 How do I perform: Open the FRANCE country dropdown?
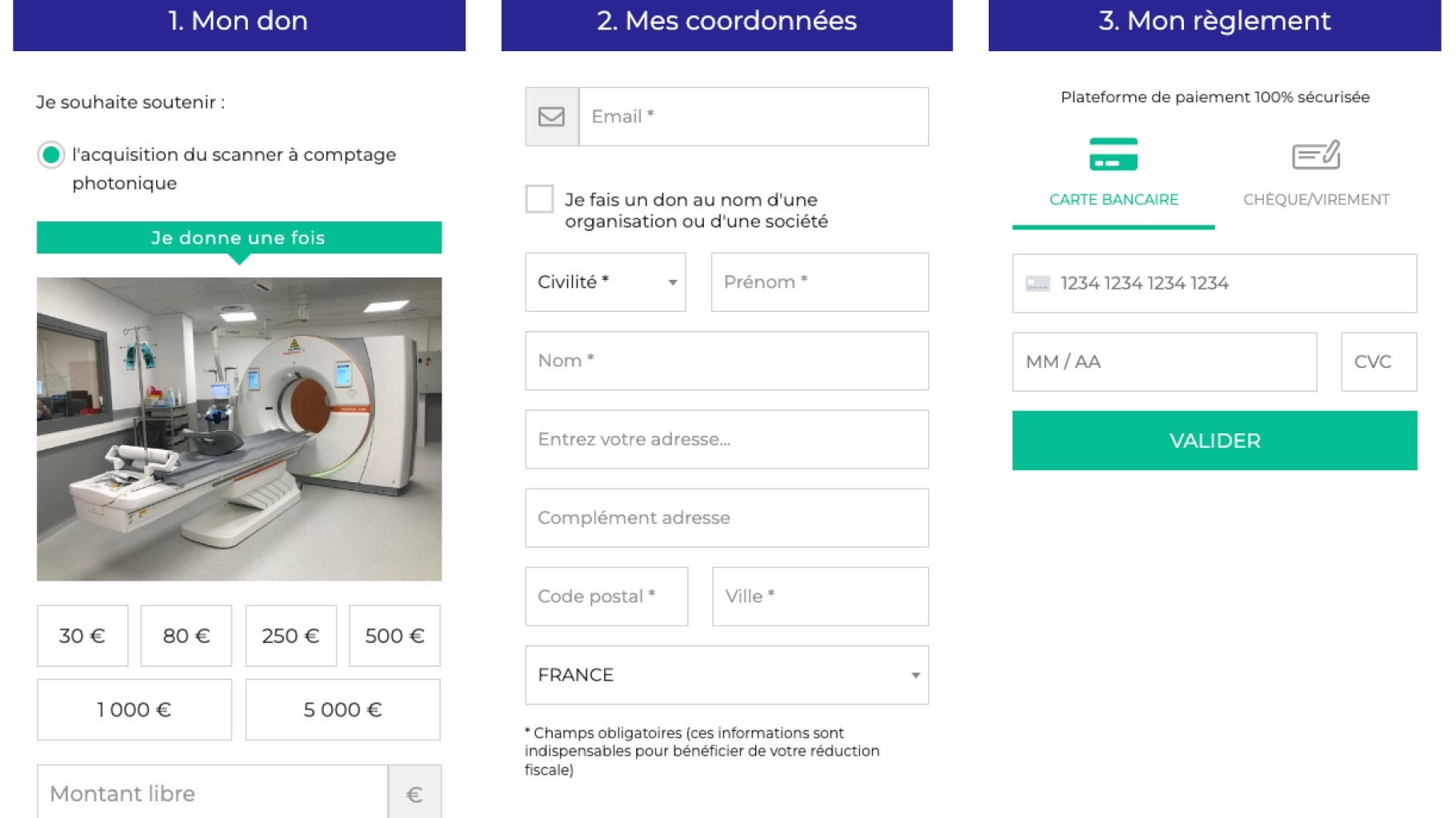click(x=726, y=675)
